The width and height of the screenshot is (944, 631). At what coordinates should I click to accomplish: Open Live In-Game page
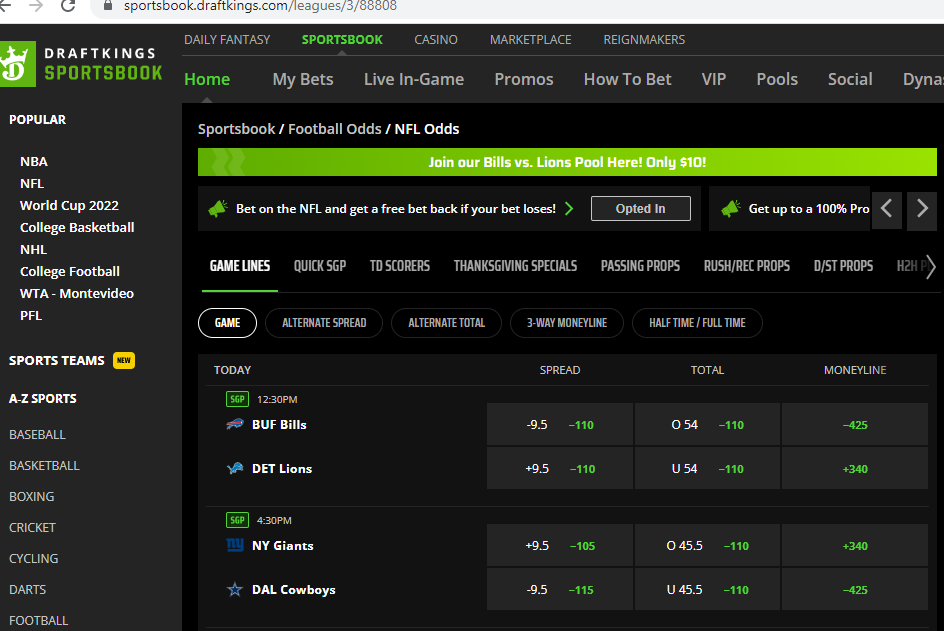[x=414, y=79]
